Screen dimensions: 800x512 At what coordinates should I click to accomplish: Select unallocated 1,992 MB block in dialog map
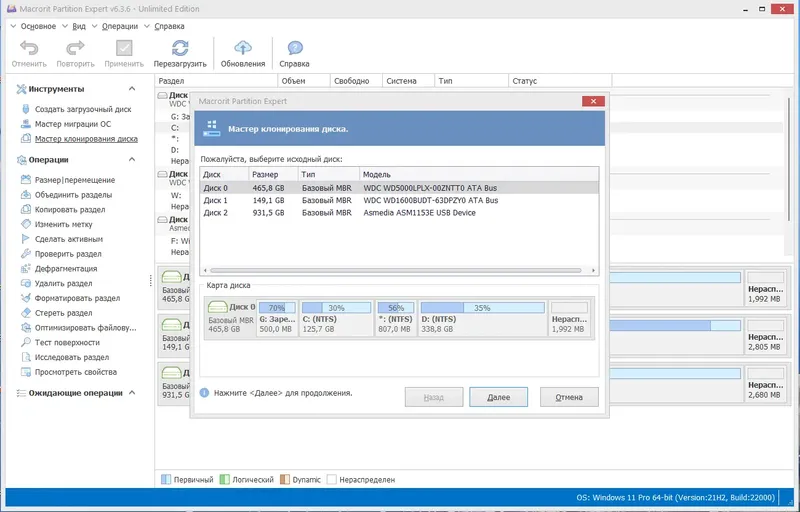(569, 318)
